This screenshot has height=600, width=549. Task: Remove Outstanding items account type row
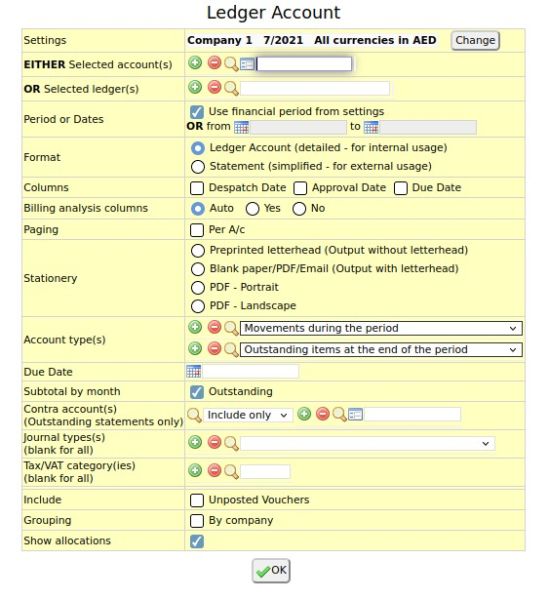(x=214, y=349)
